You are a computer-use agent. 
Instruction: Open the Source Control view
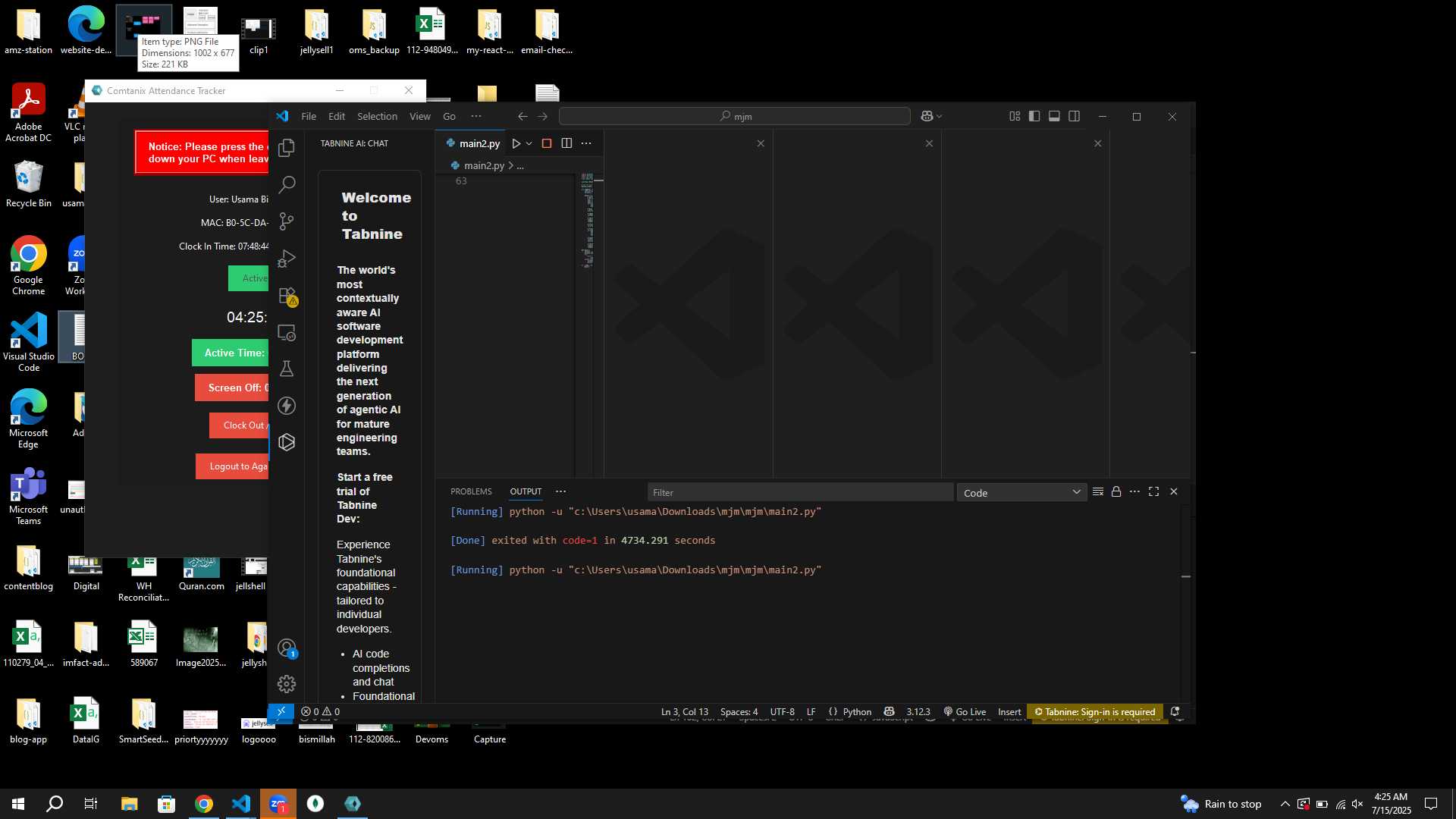tap(287, 221)
